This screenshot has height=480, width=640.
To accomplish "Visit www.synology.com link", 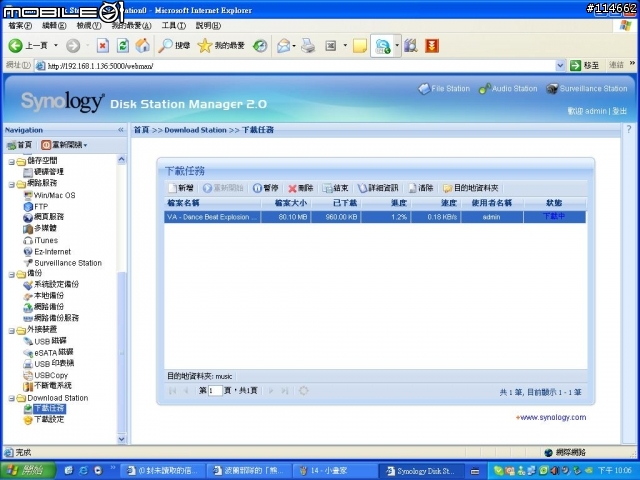I will click(551, 418).
